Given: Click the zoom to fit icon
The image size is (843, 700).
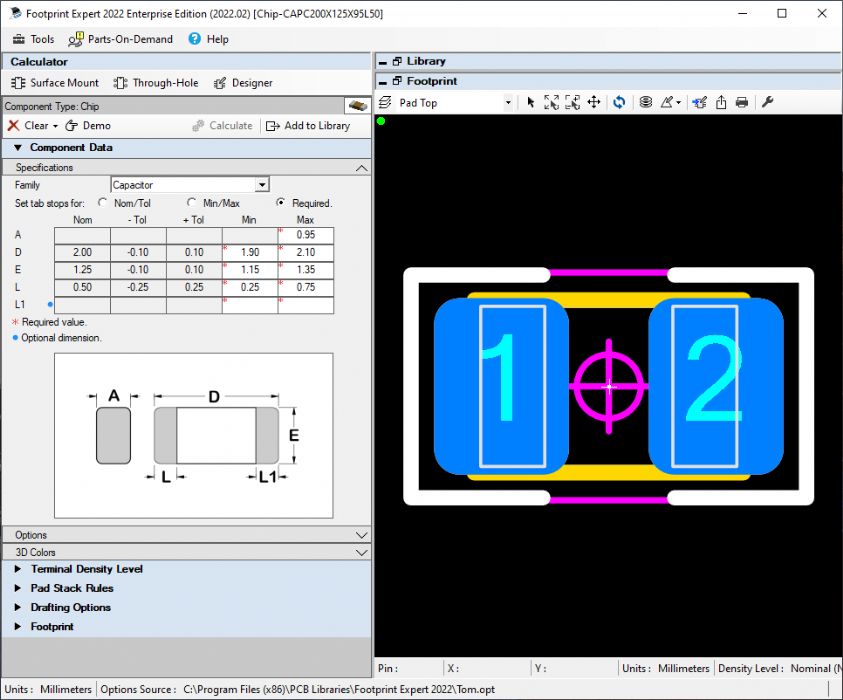Looking at the screenshot, I should point(551,102).
